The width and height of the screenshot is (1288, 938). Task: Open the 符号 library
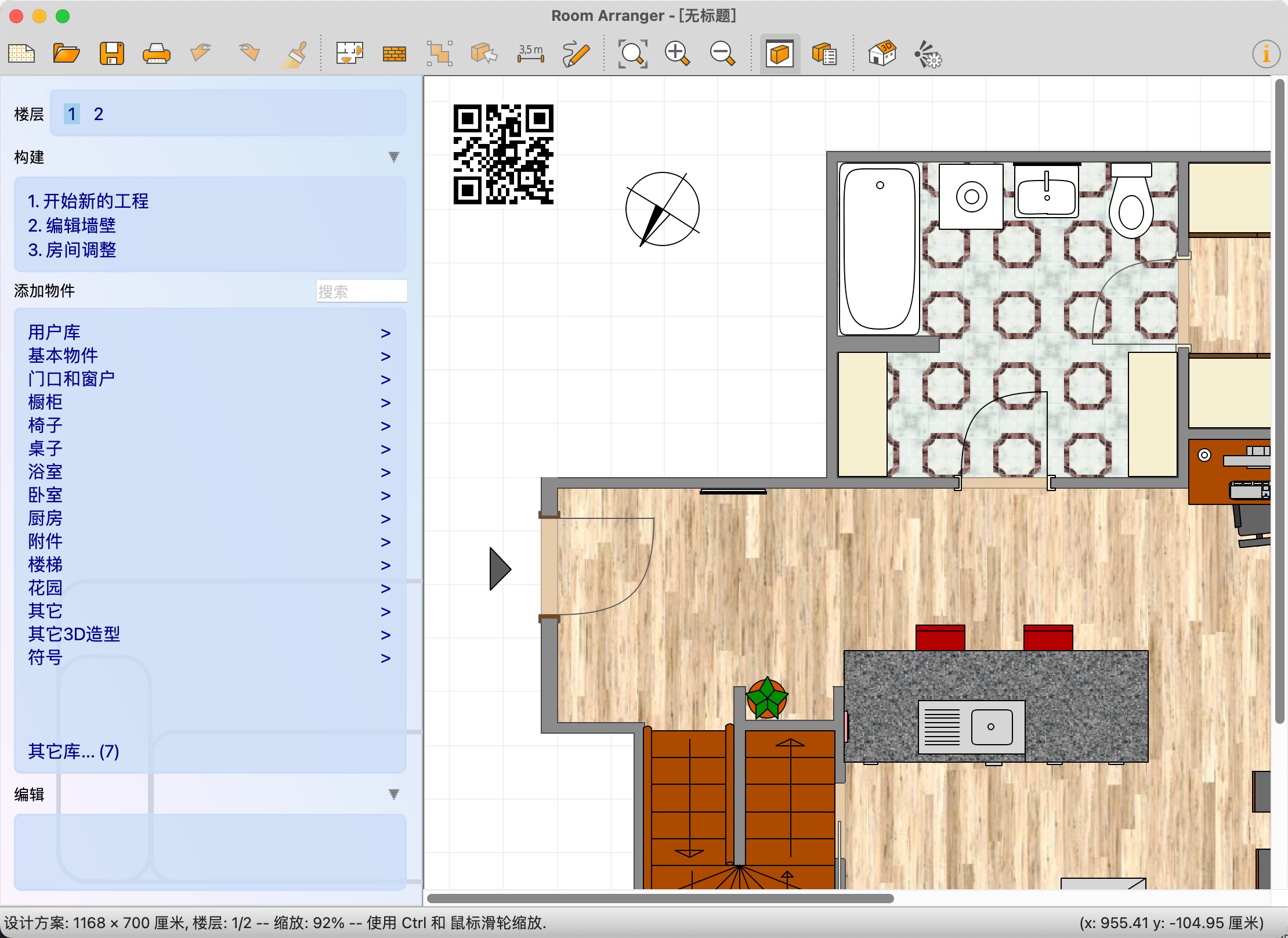pos(209,658)
